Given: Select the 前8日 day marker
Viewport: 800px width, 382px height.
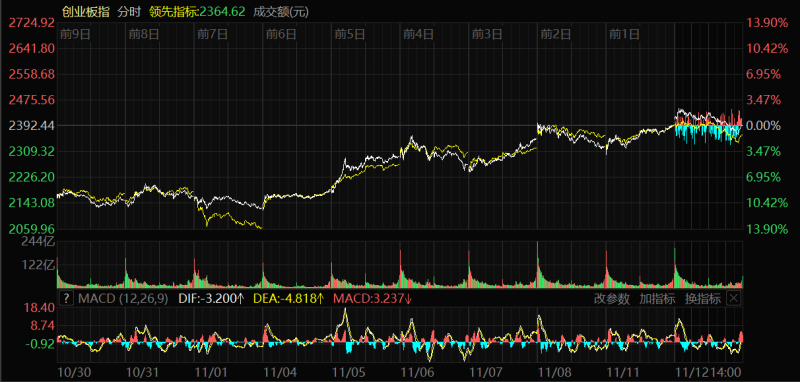Looking at the screenshot, I should click(144, 34).
